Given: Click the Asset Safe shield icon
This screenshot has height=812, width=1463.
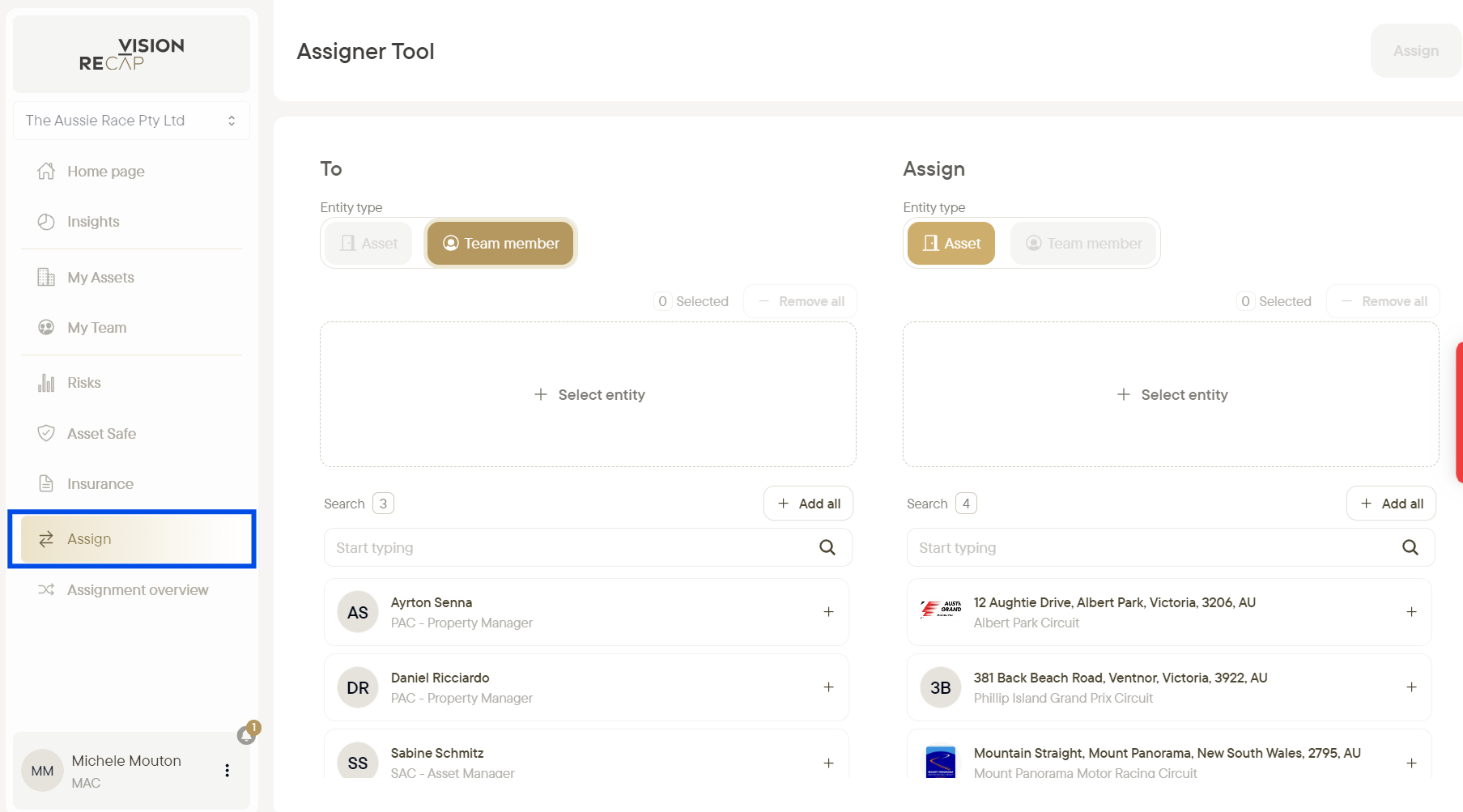Looking at the screenshot, I should point(46,433).
